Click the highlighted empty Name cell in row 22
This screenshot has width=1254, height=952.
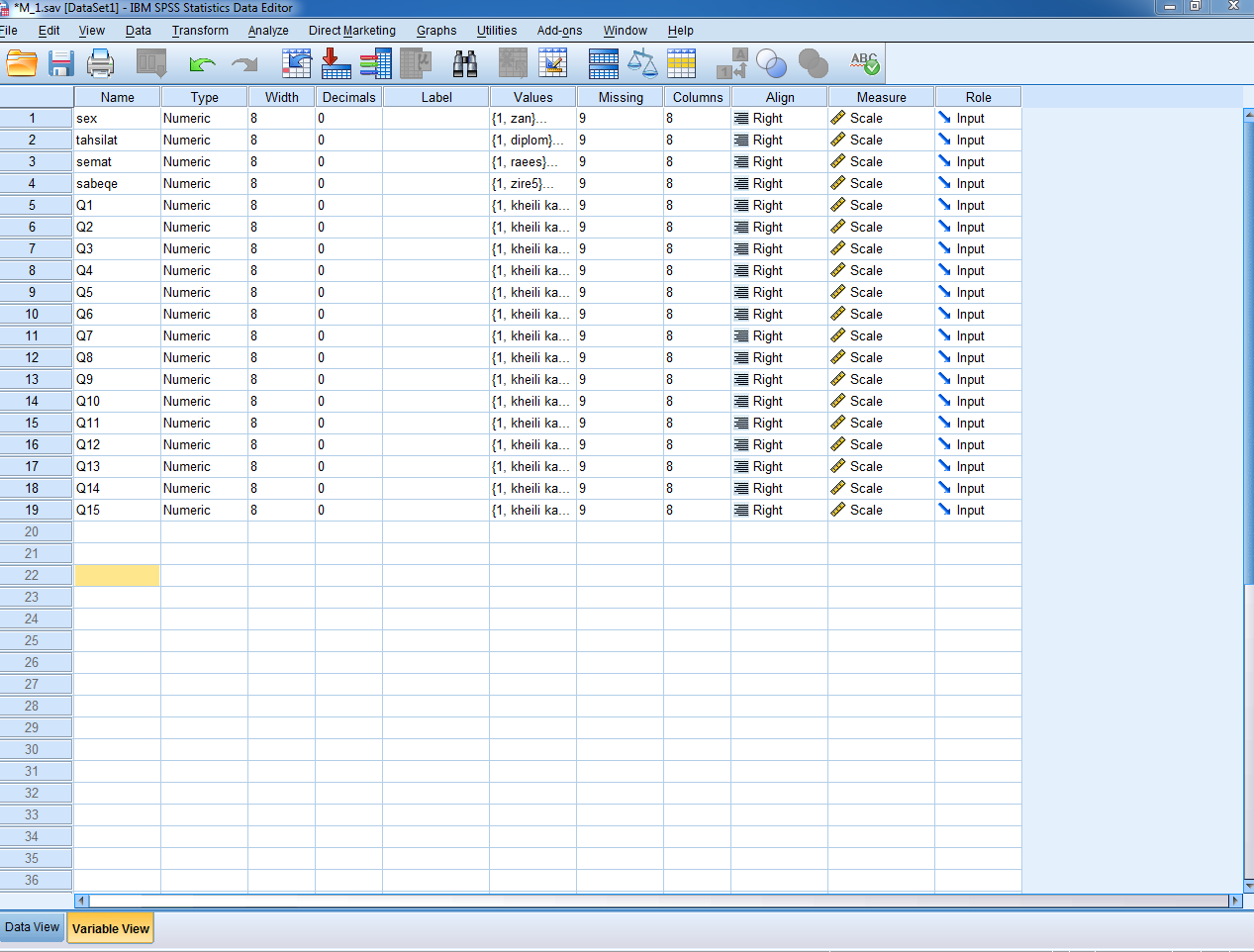click(117, 575)
